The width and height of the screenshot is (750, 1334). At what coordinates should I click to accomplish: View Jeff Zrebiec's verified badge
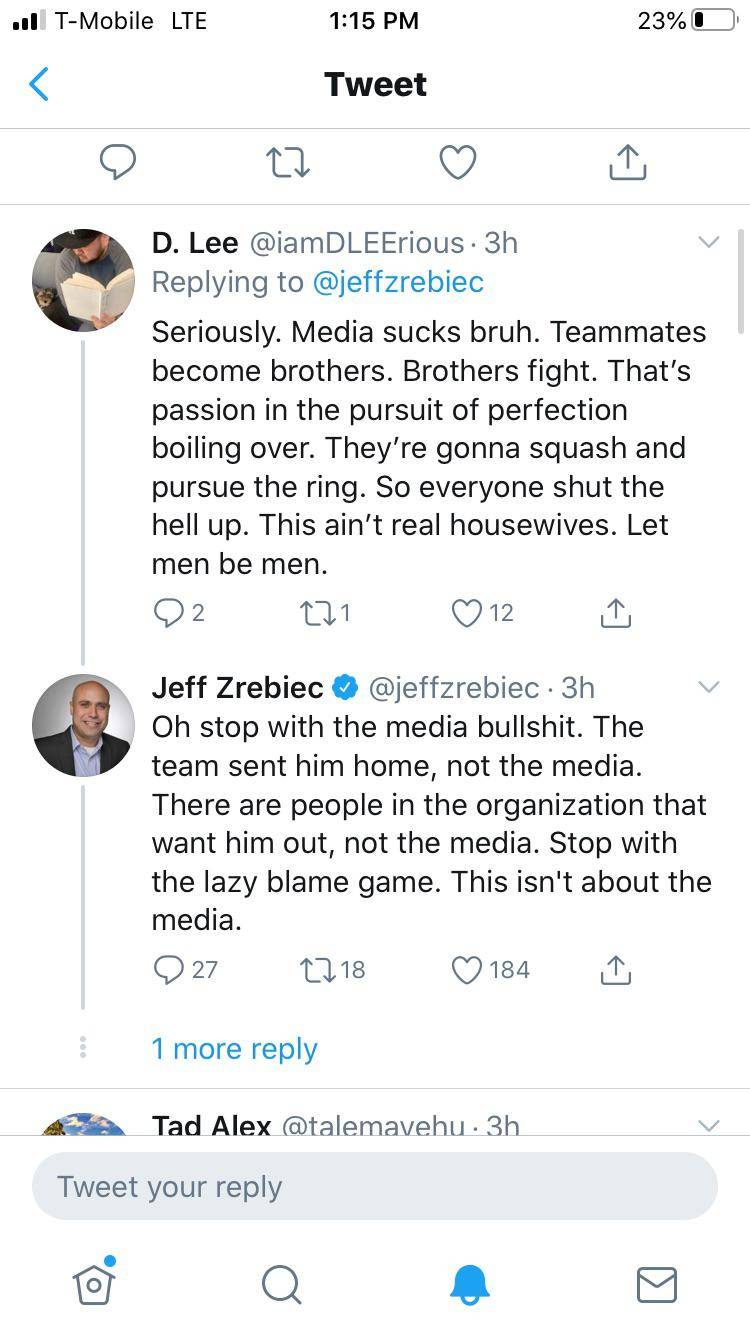click(345, 687)
